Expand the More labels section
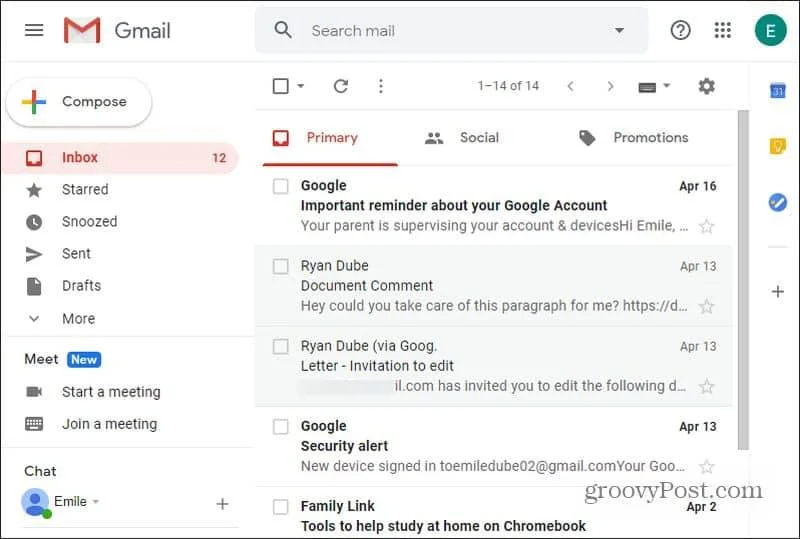800x539 pixels. pos(61,318)
